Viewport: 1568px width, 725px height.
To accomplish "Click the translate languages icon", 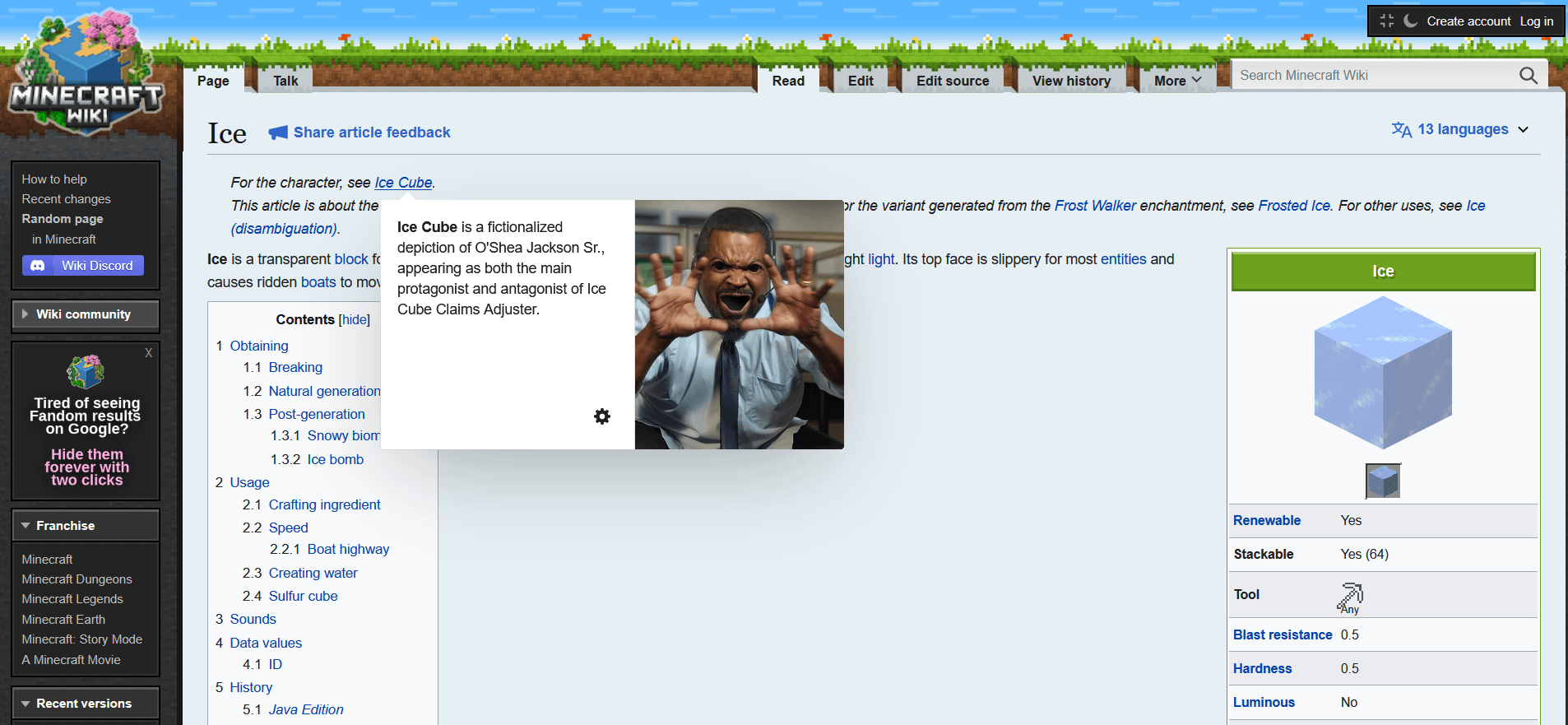I will (1401, 130).
